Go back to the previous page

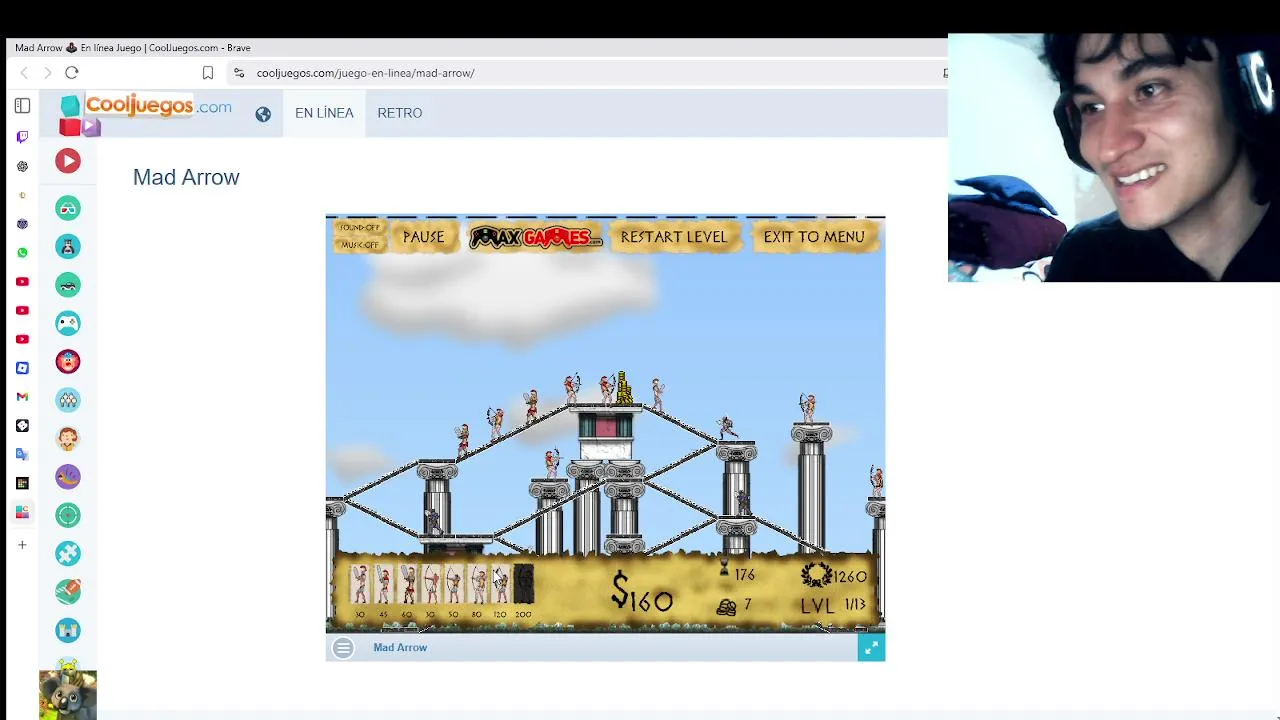point(24,72)
